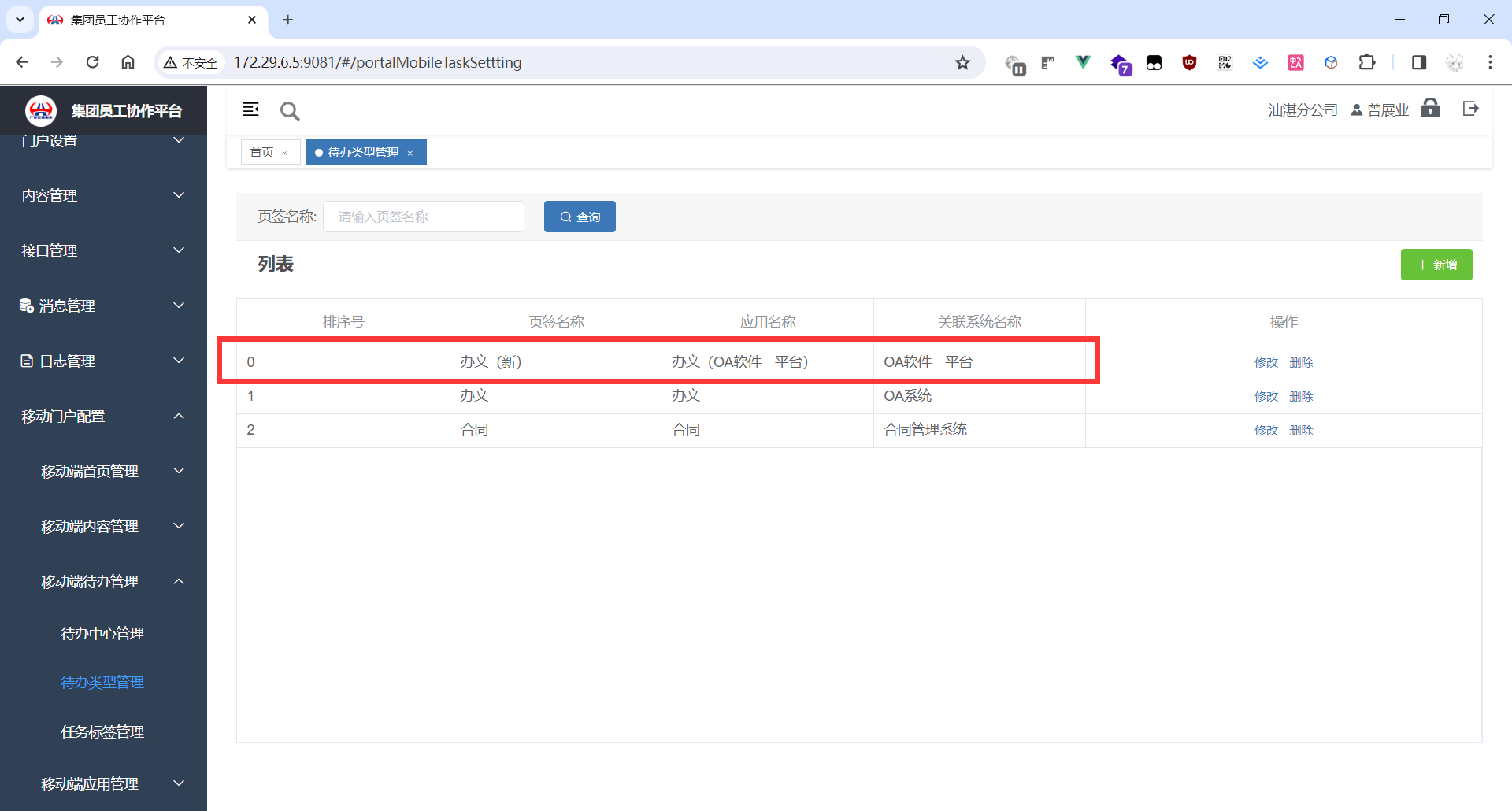
Task: Click the 汕湛分公司 company label
Action: click(1303, 110)
